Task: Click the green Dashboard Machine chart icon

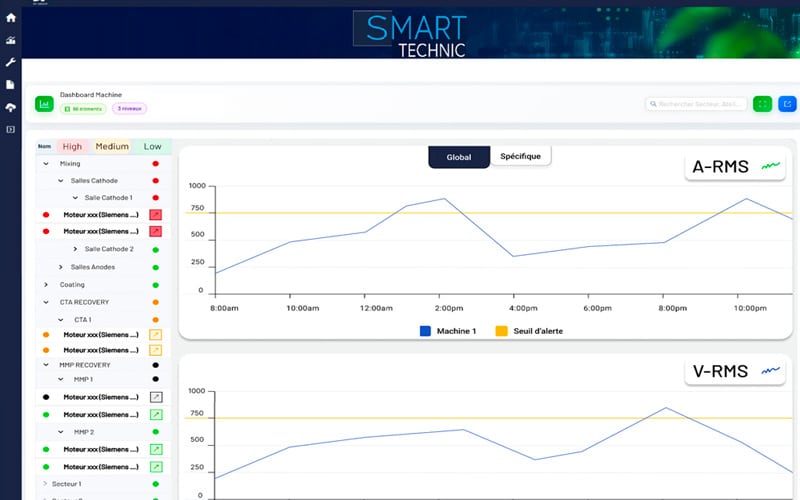Action: tap(44, 104)
